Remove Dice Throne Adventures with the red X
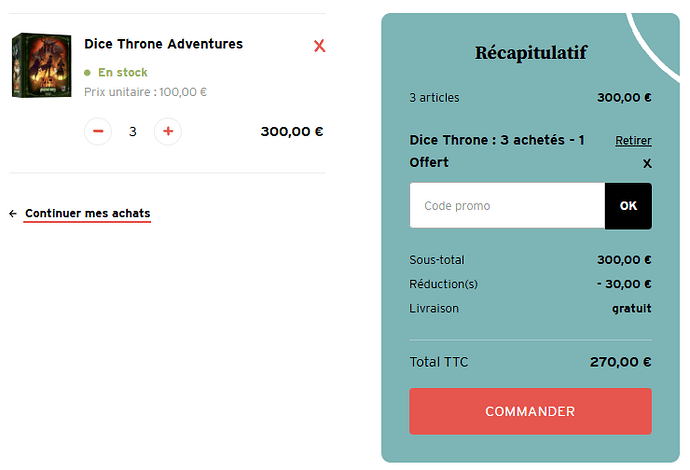 pyautogui.click(x=319, y=46)
